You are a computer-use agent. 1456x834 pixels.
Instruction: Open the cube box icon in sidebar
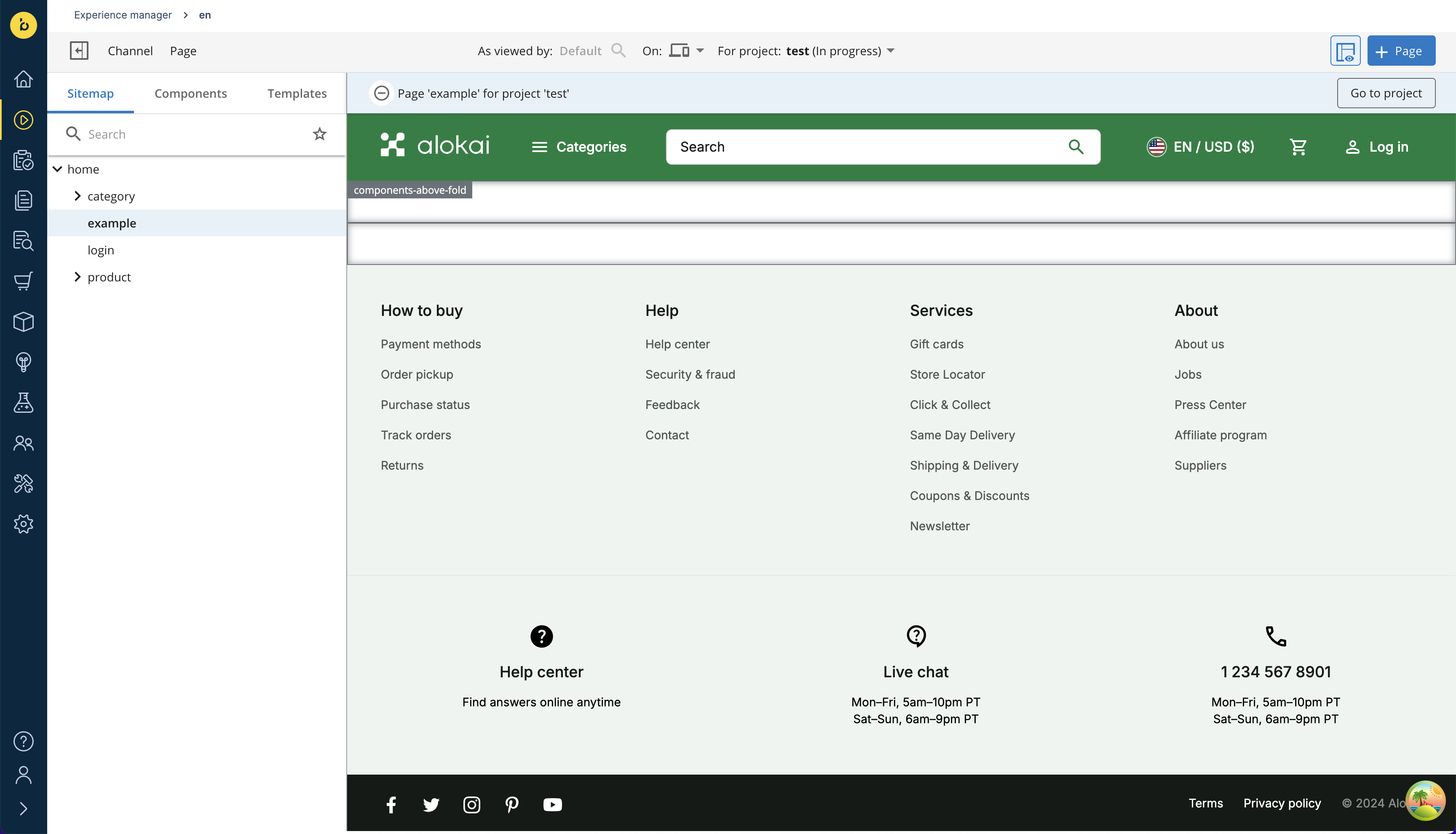click(x=24, y=322)
